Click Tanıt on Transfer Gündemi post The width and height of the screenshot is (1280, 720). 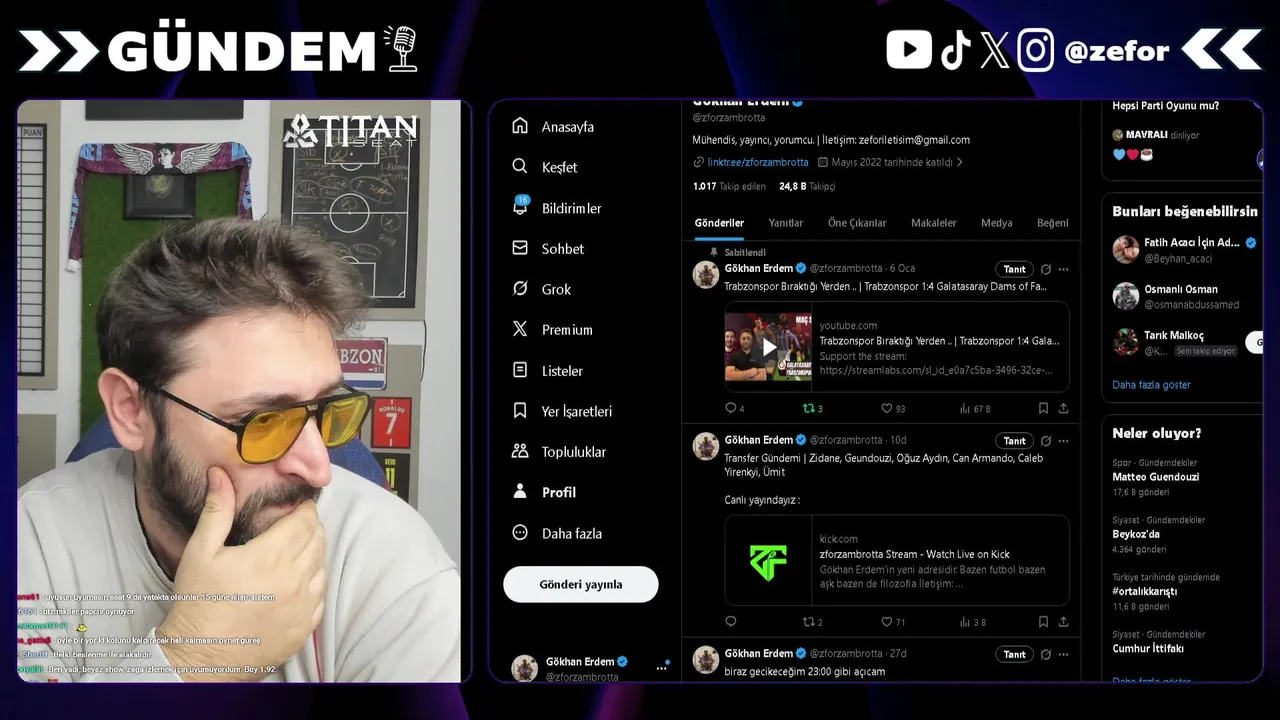click(1014, 441)
